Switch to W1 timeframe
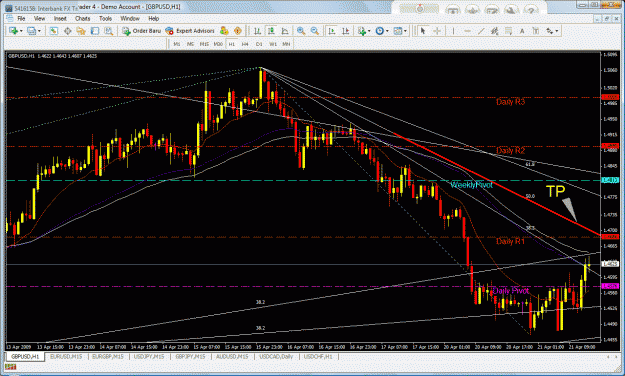Image resolution: width=625 pixels, height=376 pixels. coord(273,44)
